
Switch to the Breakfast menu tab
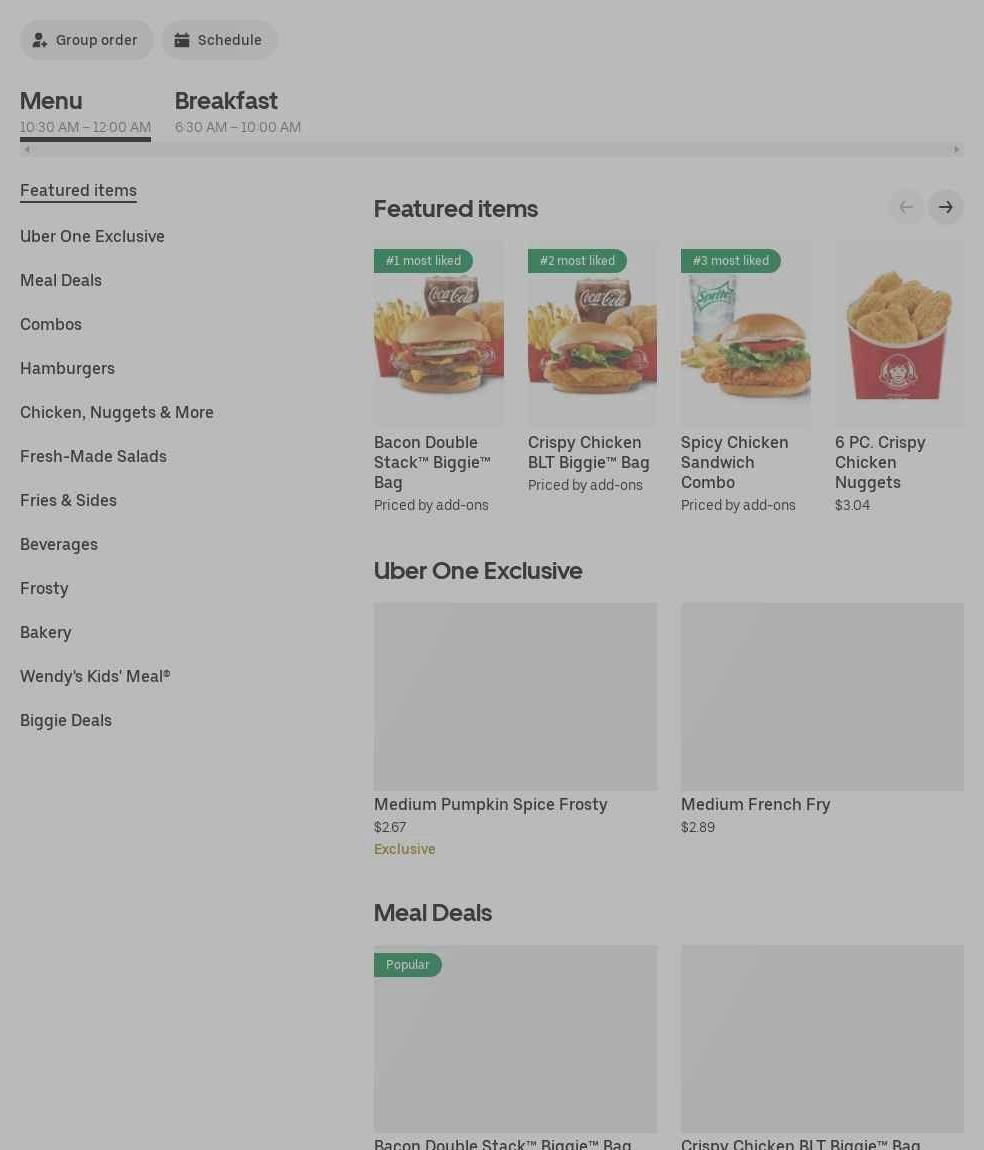click(238, 111)
